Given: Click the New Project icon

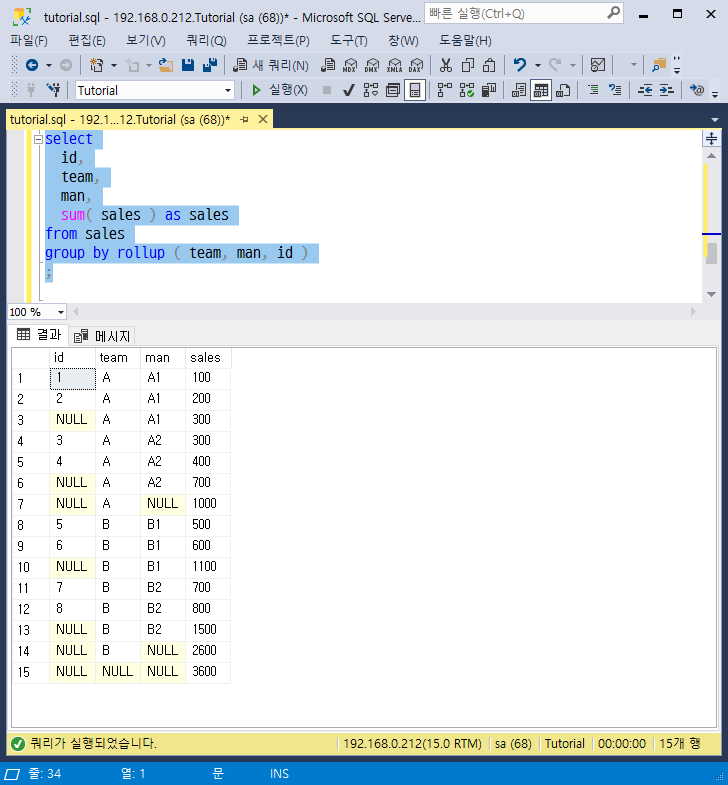Looking at the screenshot, I should [96, 65].
